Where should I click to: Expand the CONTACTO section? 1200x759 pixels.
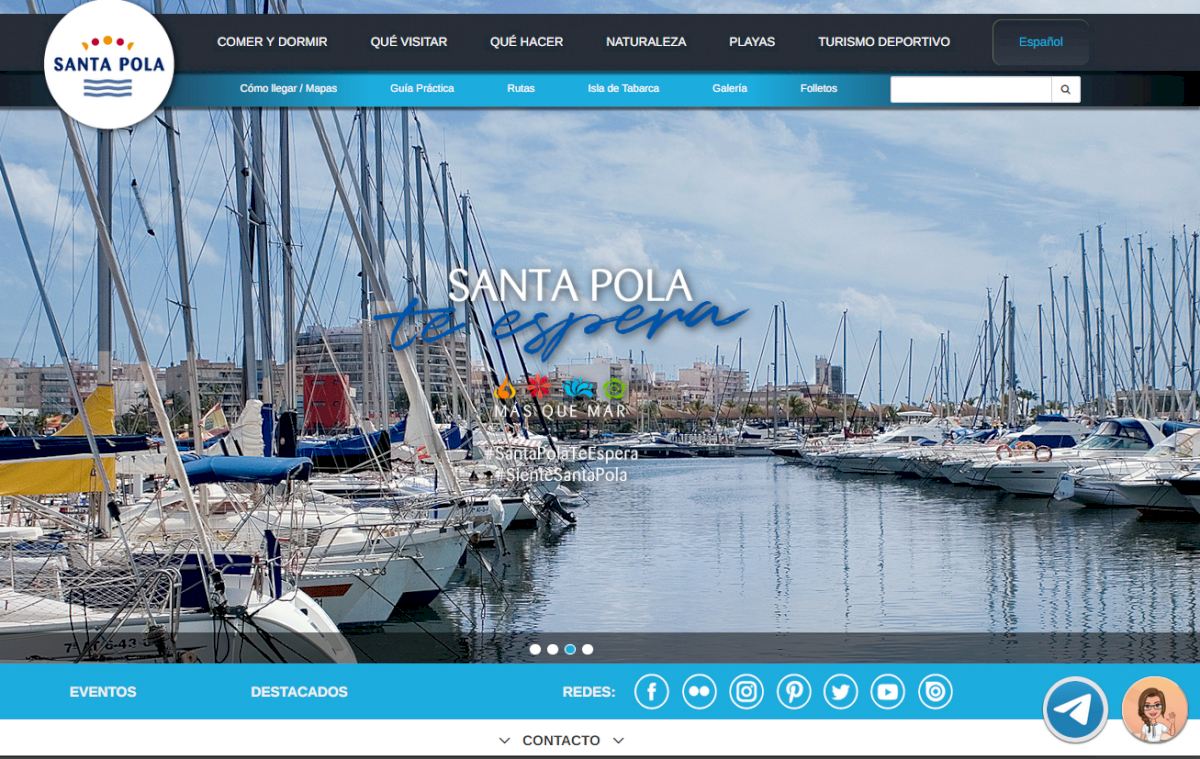pyautogui.click(x=561, y=740)
